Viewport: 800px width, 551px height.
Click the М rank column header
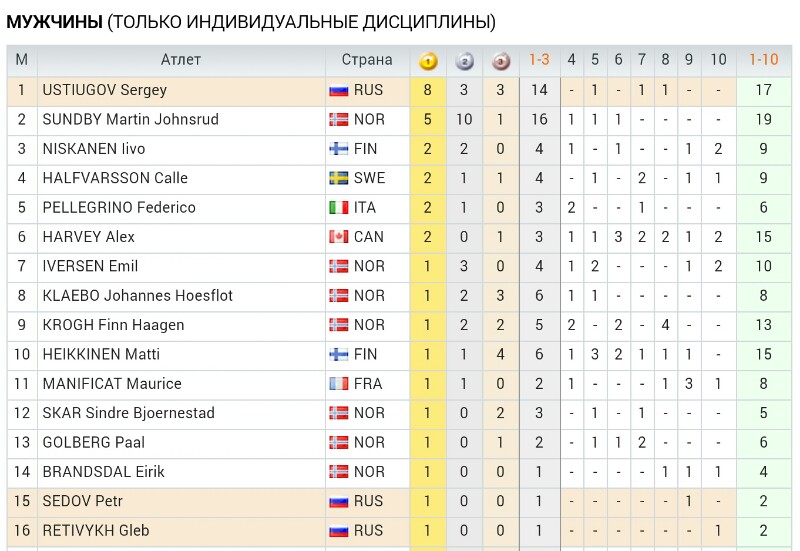click(21, 60)
